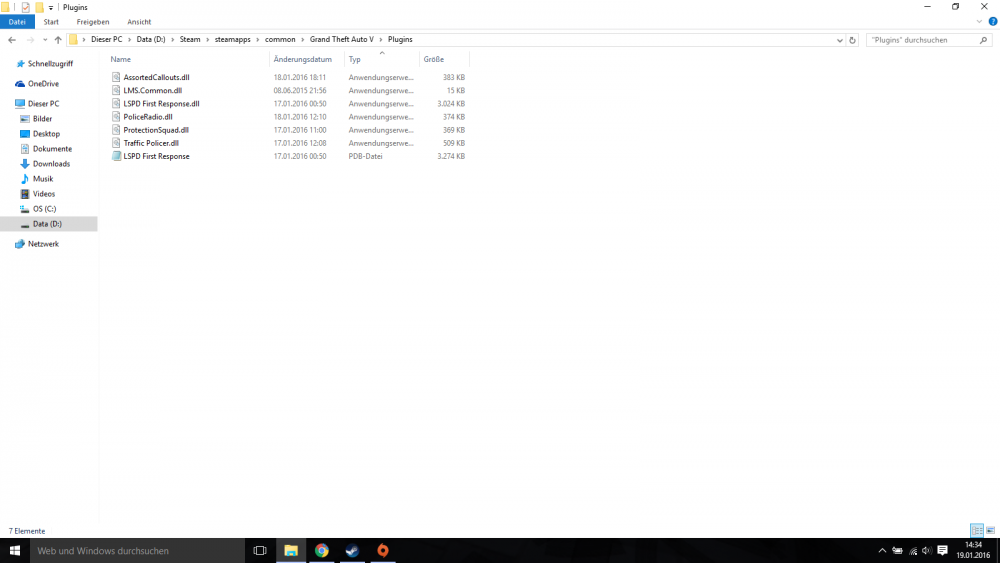1000x563 pixels.
Task: Open Desktop folder in sidebar
Action: coord(46,134)
